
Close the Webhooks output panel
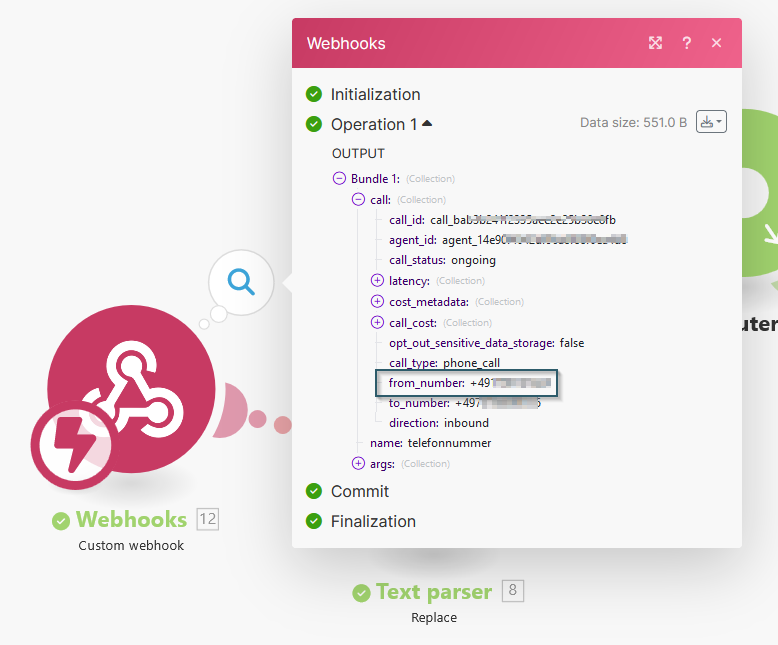[x=716, y=43]
